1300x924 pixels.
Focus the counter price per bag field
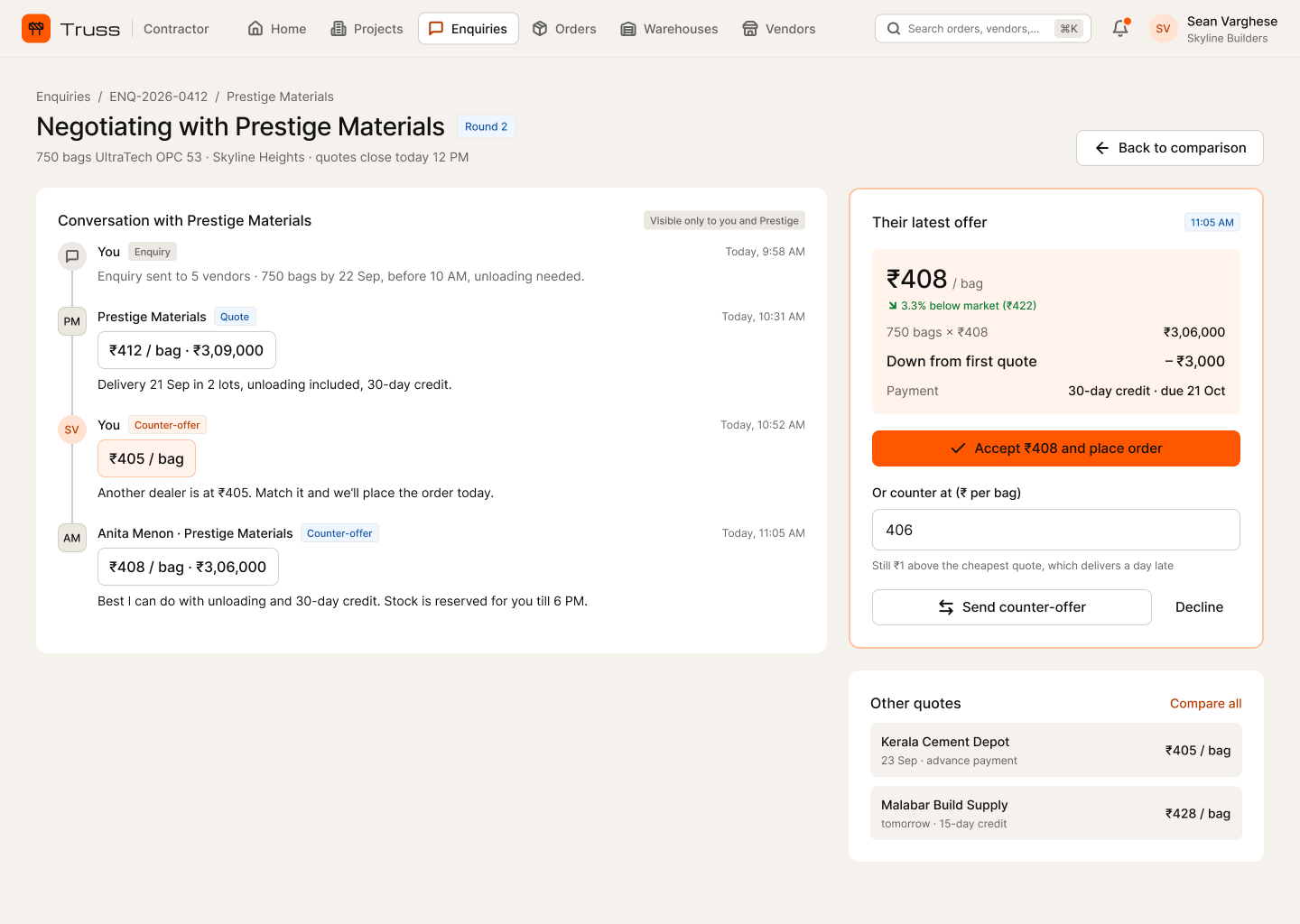point(1056,530)
